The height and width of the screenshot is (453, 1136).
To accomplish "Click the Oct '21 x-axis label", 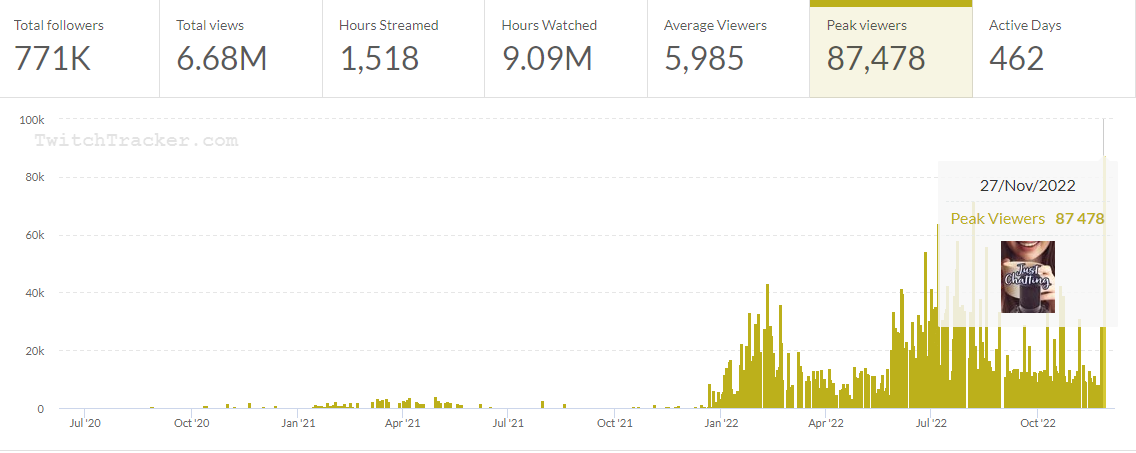I will [x=614, y=423].
